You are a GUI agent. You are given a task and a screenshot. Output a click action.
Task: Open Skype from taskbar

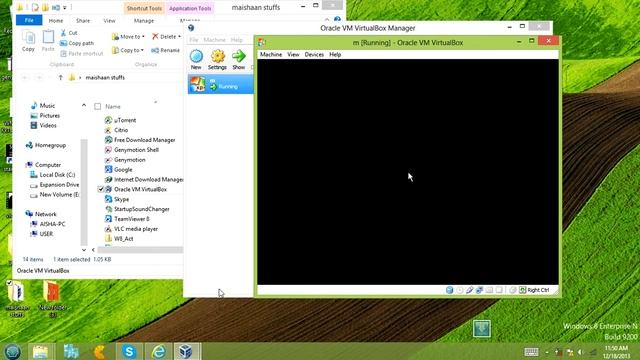tap(129, 351)
